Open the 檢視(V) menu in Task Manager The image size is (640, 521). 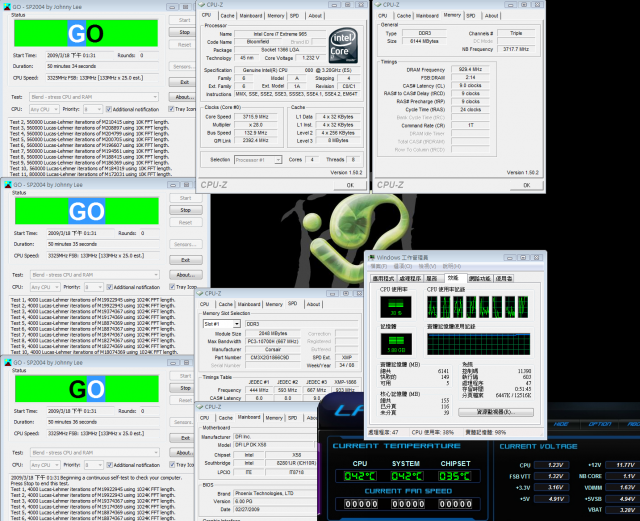tap(427, 266)
